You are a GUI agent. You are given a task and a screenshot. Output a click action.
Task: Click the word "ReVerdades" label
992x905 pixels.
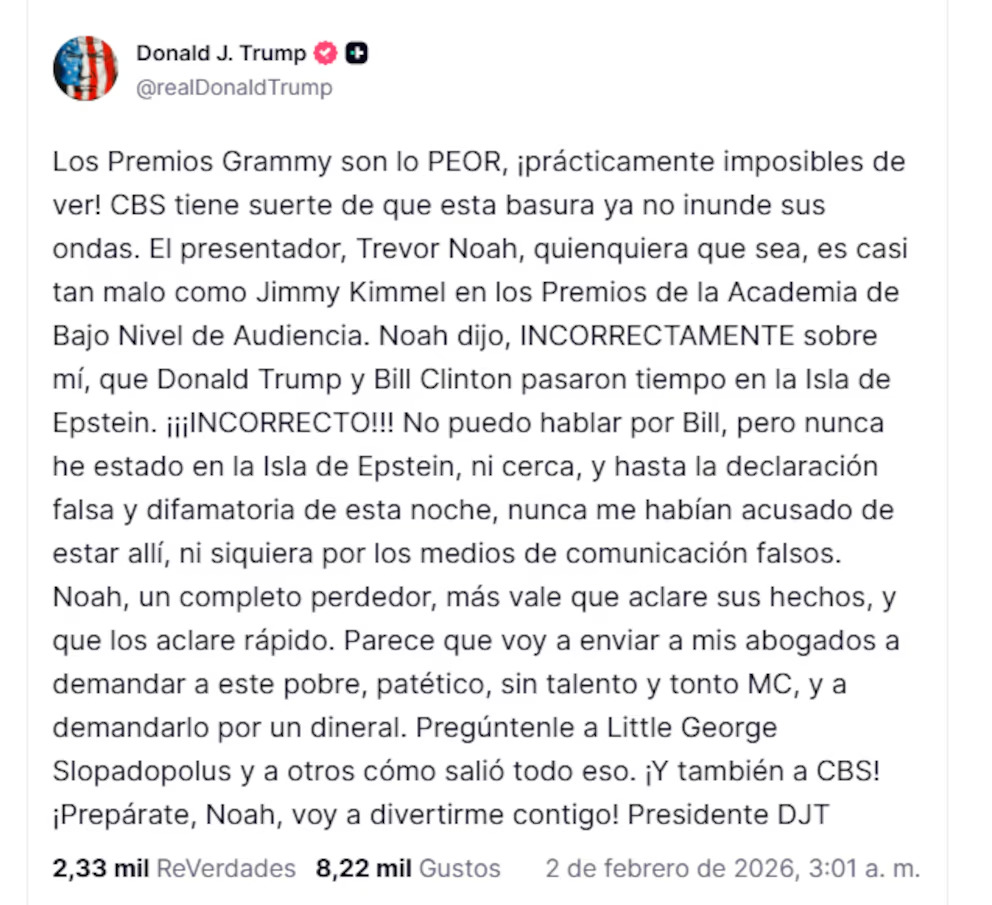point(225,868)
